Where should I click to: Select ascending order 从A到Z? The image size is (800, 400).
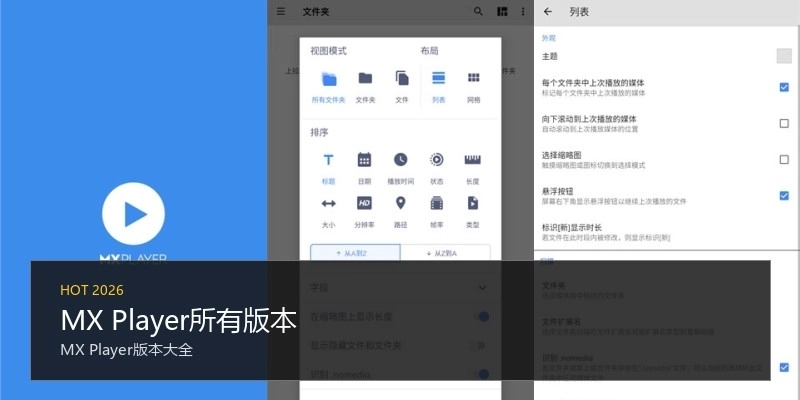(355, 253)
